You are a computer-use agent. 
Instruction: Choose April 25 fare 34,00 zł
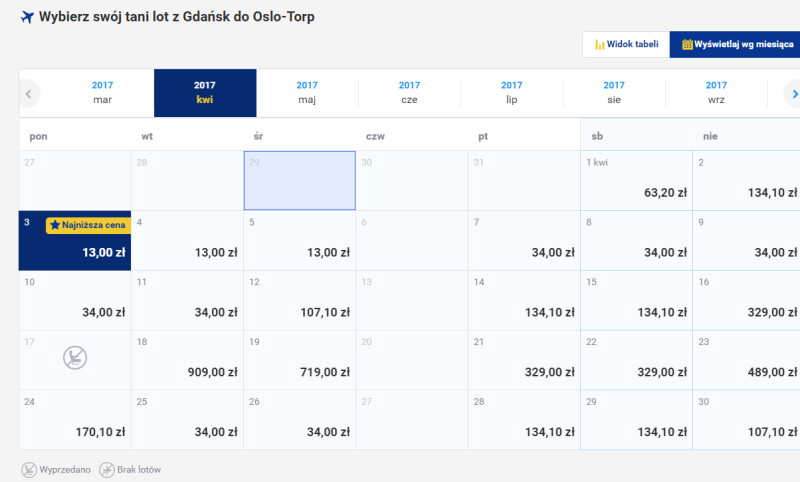click(x=187, y=420)
